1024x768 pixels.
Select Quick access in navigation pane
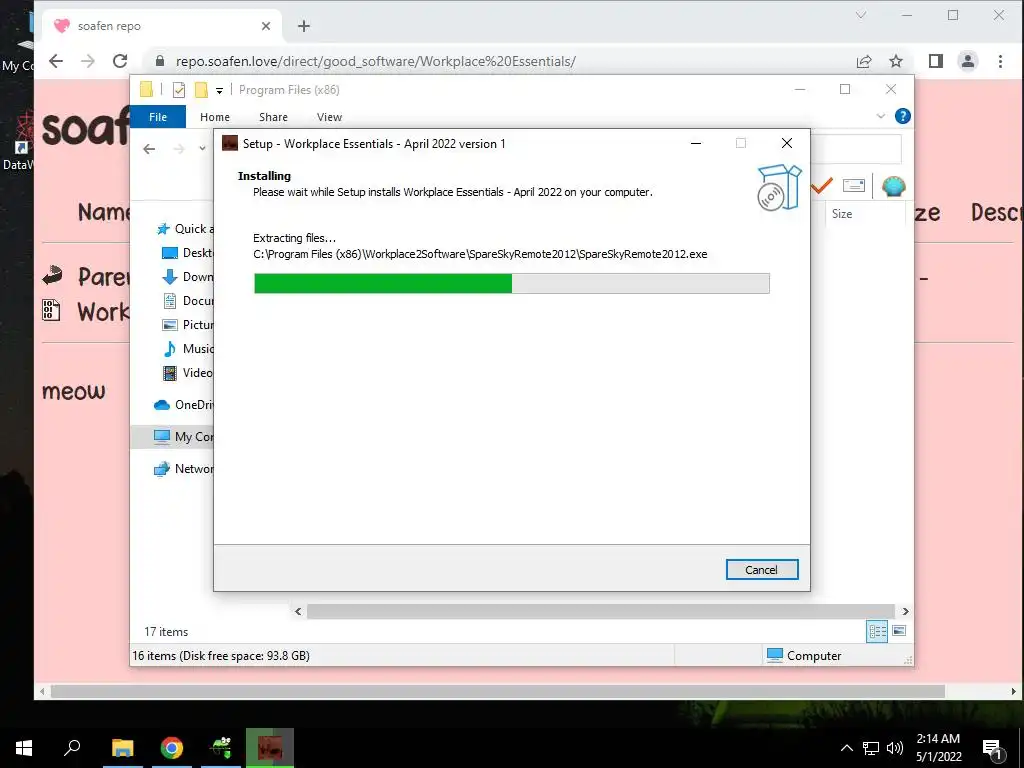tap(185, 229)
